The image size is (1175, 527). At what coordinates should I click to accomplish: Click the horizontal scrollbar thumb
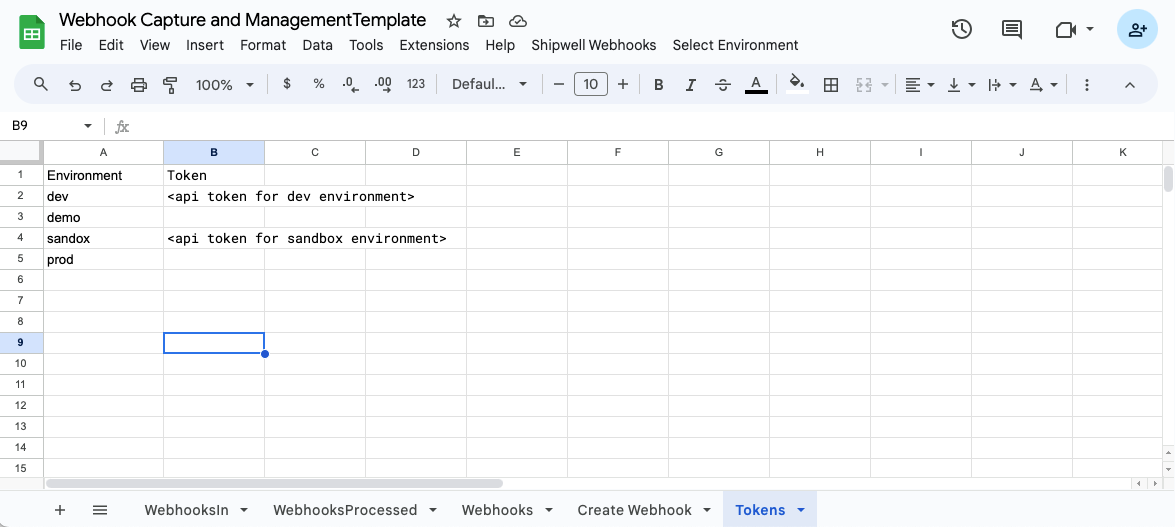tap(274, 484)
